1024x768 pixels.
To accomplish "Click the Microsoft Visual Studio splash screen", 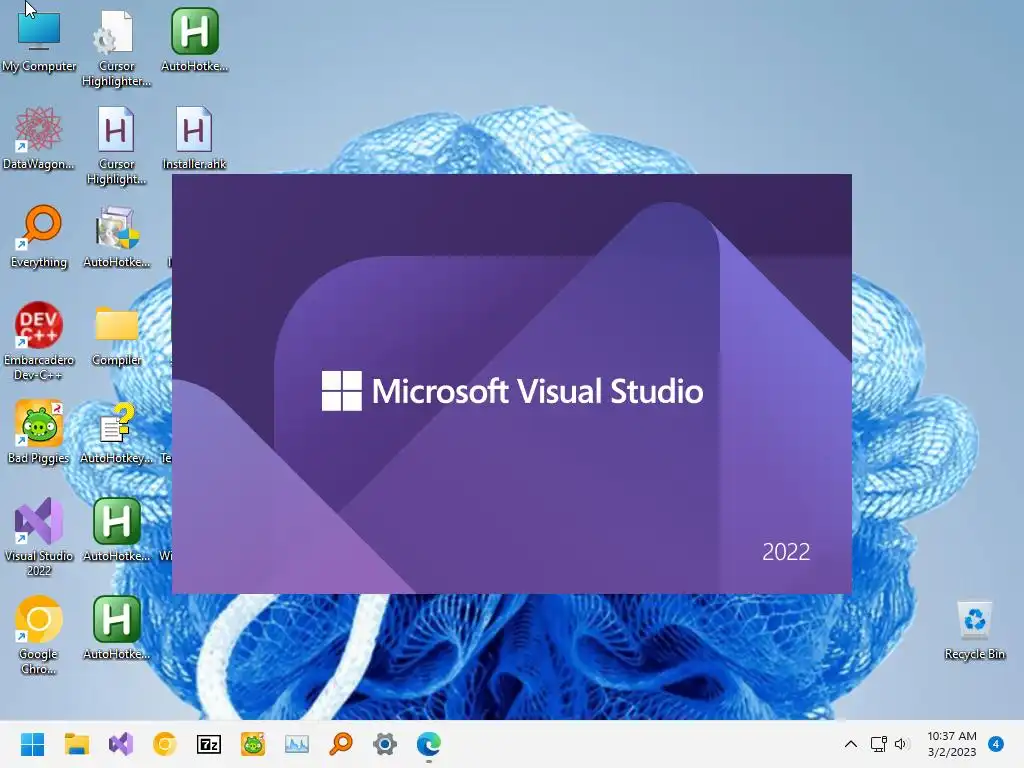I will coord(512,384).
